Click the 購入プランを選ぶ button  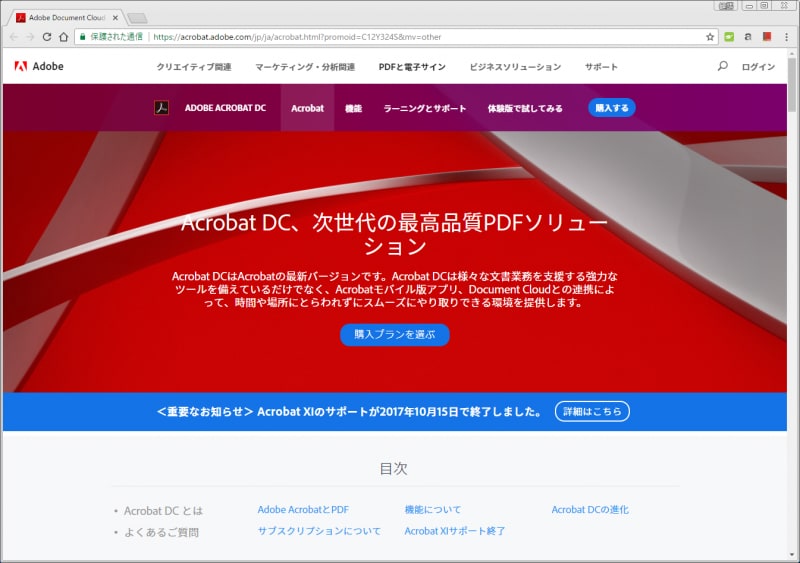pos(394,334)
